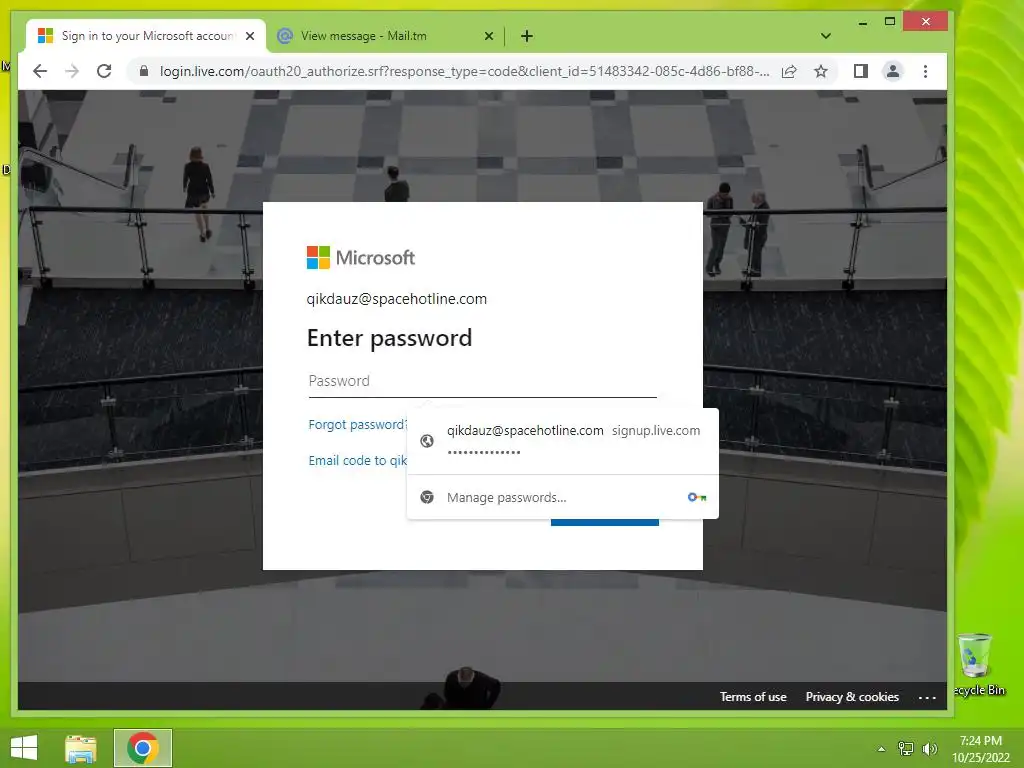Click the Chrome taskbar icon
This screenshot has width=1024, height=768.
(x=143, y=748)
